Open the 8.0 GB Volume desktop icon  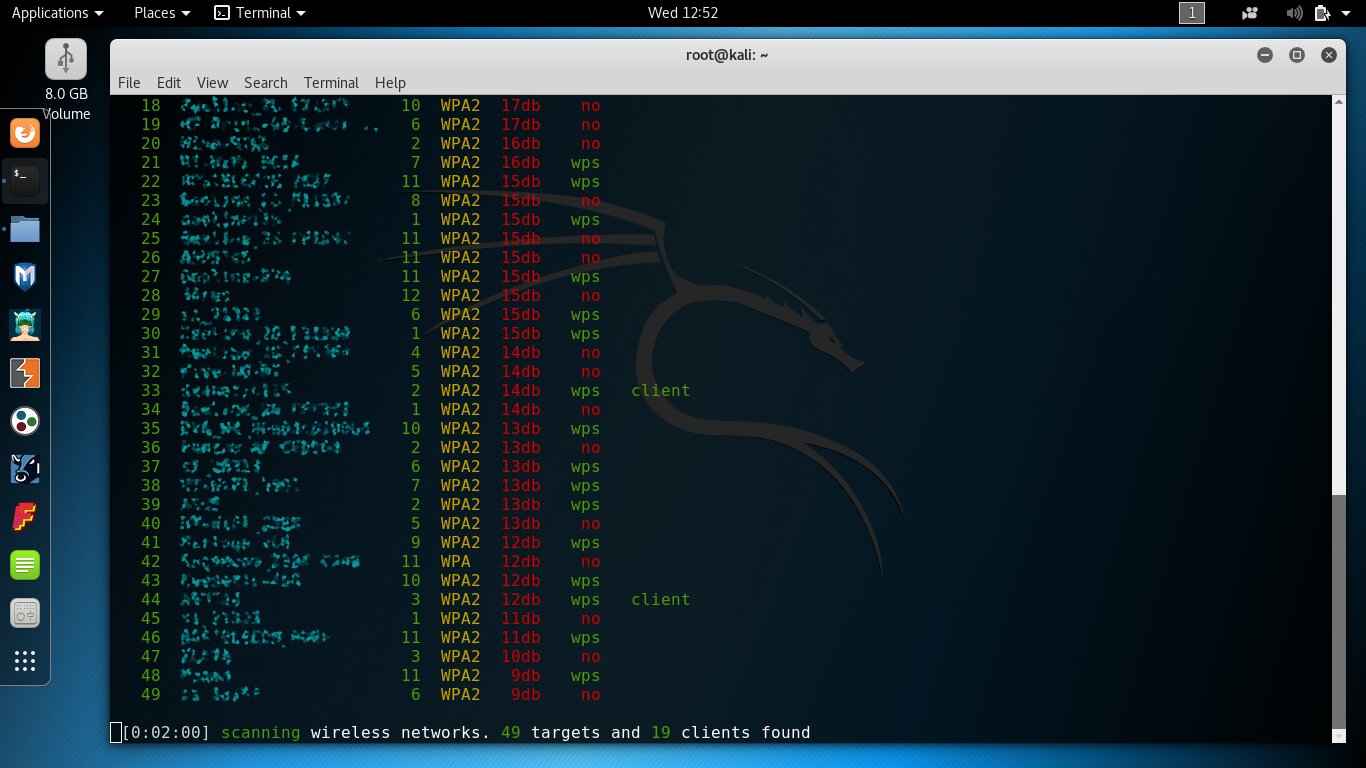pyautogui.click(x=66, y=60)
